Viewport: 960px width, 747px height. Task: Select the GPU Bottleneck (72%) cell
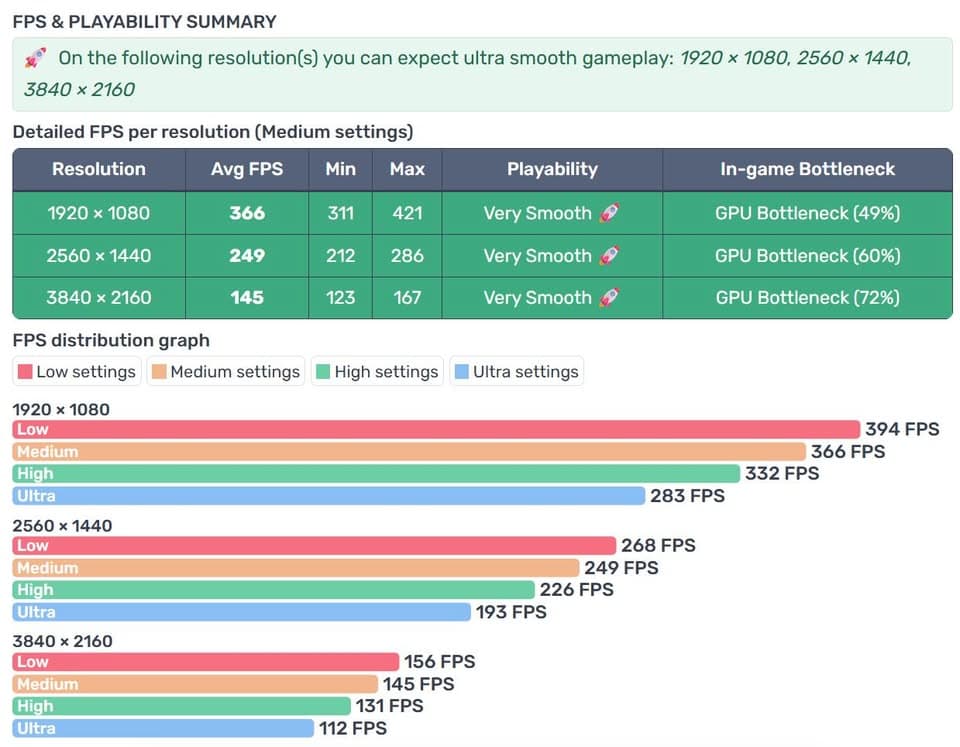coord(808,298)
